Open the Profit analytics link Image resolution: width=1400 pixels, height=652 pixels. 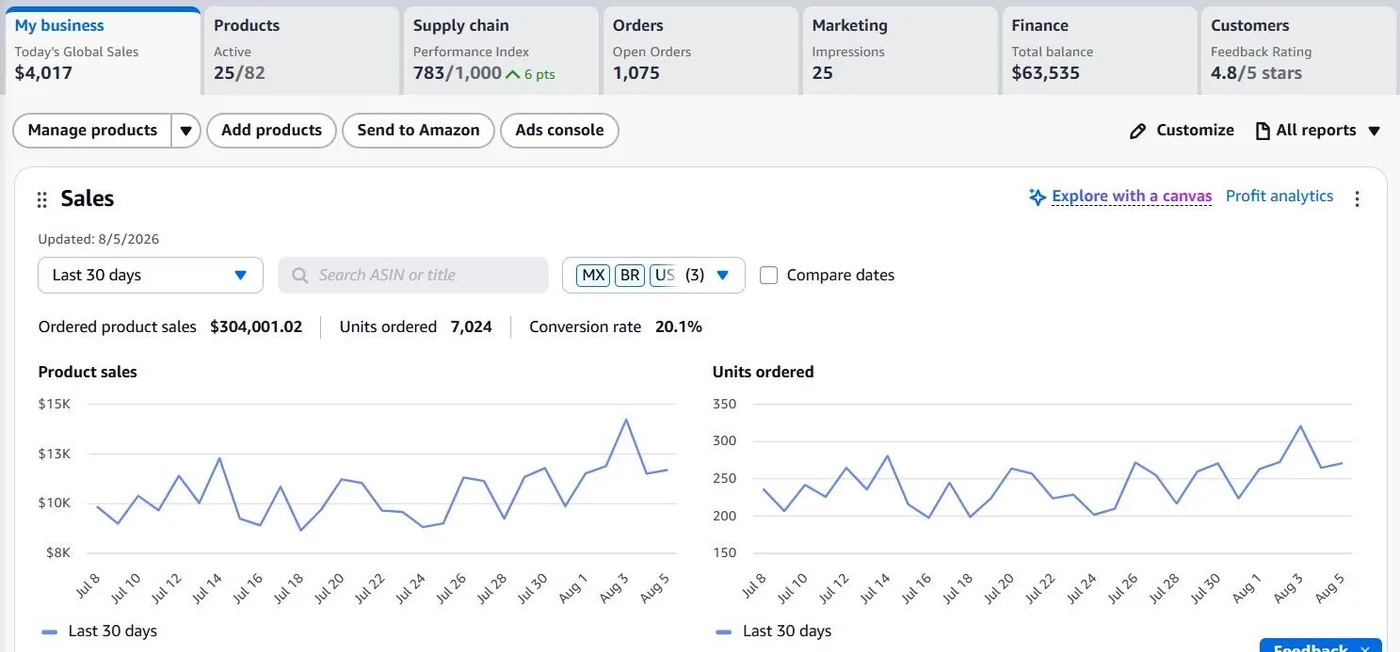pos(1279,196)
